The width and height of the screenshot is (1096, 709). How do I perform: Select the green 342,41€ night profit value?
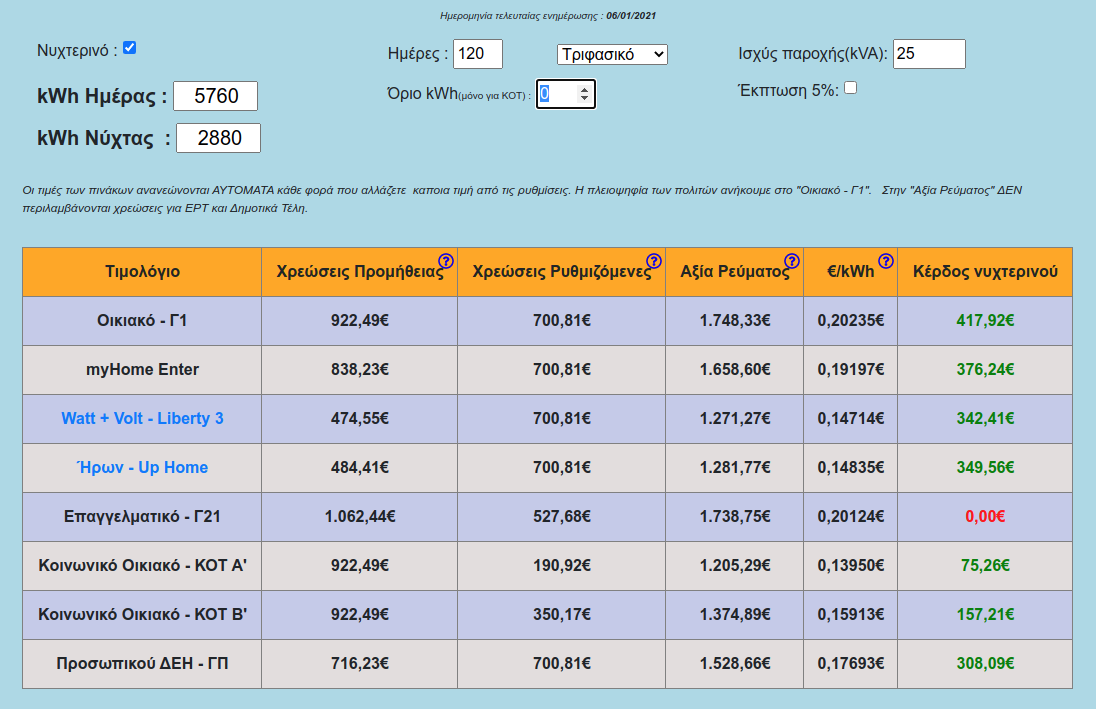point(985,418)
